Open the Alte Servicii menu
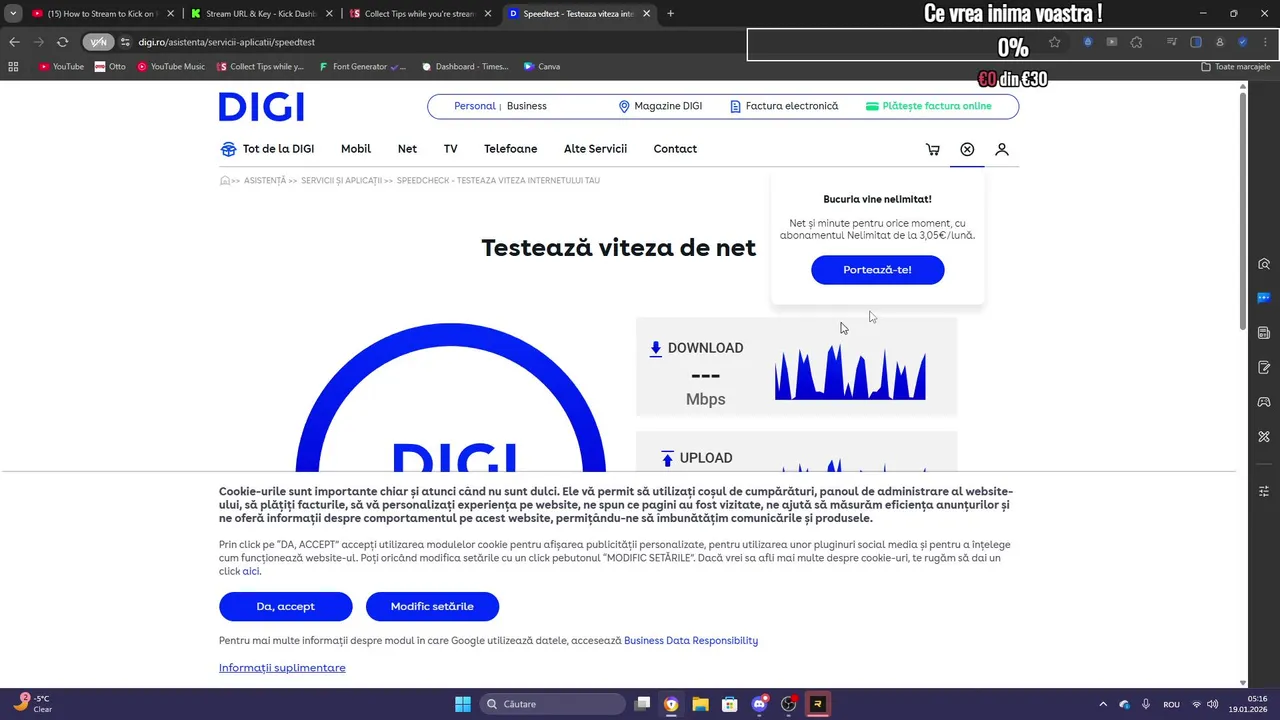1280x720 pixels. pyautogui.click(x=595, y=149)
